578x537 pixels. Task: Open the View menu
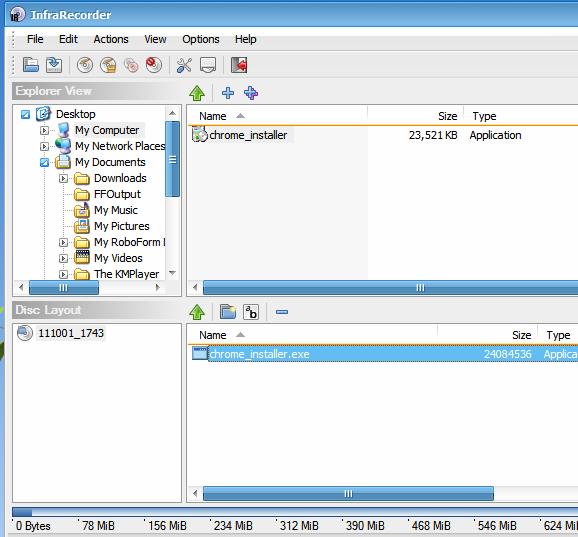[x=155, y=39]
